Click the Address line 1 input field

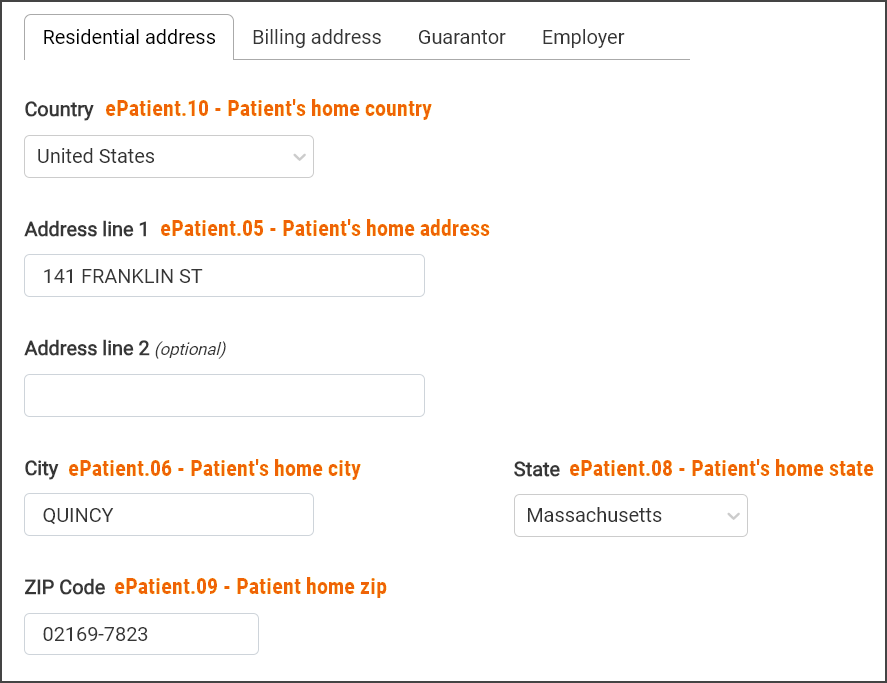pyautogui.click(x=224, y=276)
